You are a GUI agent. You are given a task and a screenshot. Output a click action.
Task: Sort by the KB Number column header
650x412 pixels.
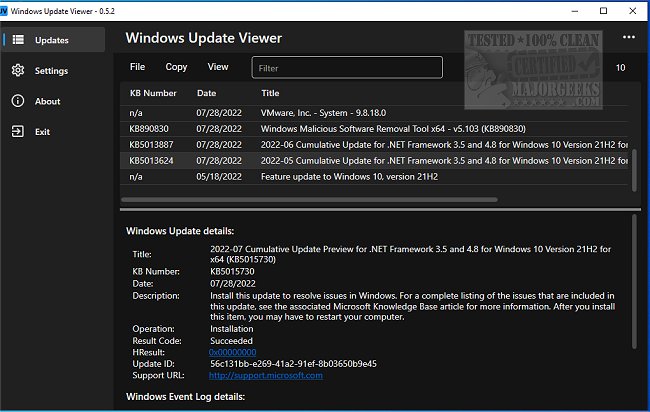coord(153,93)
